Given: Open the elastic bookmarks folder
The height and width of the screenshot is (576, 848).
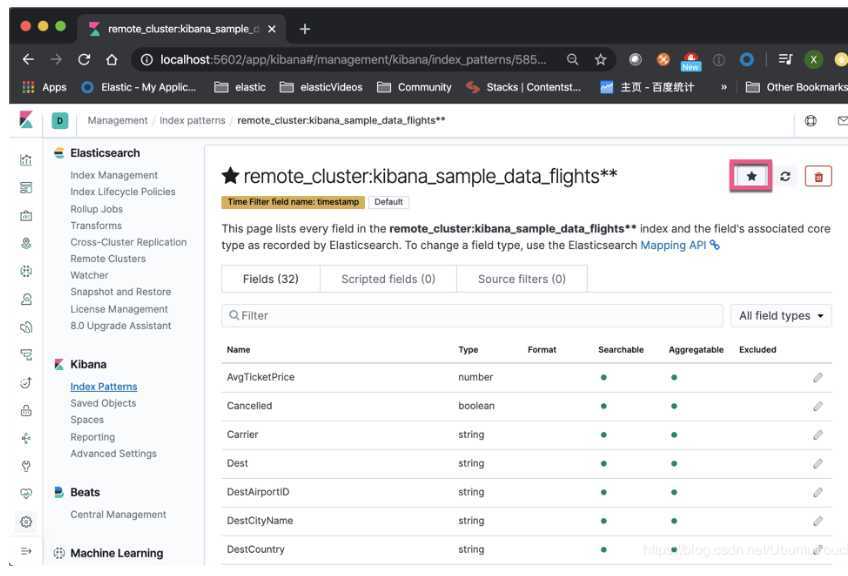Looking at the screenshot, I should click(240, 87).
